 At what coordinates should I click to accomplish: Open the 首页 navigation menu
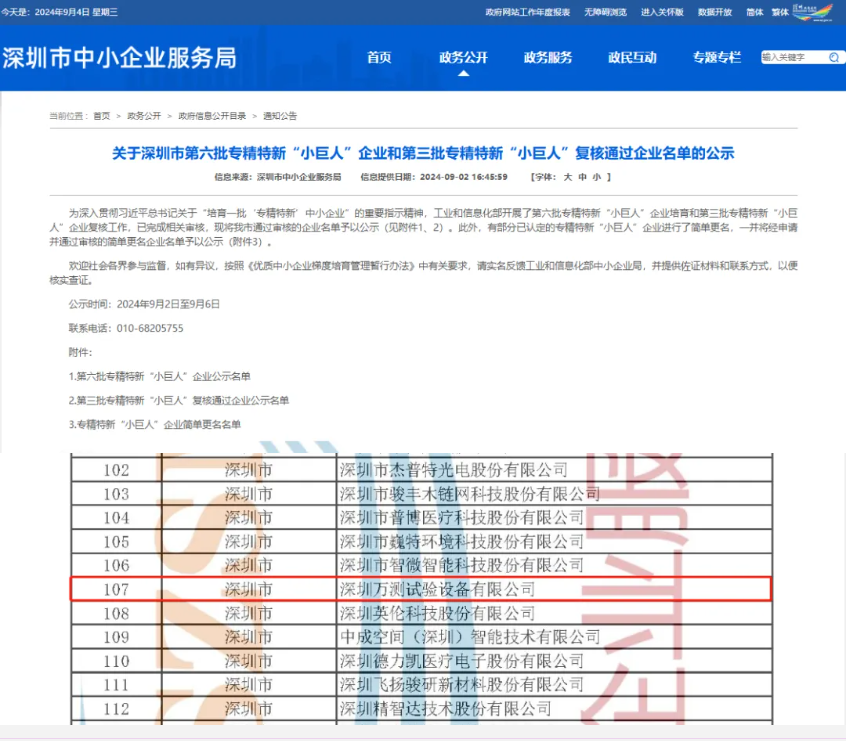click(379, 57)
